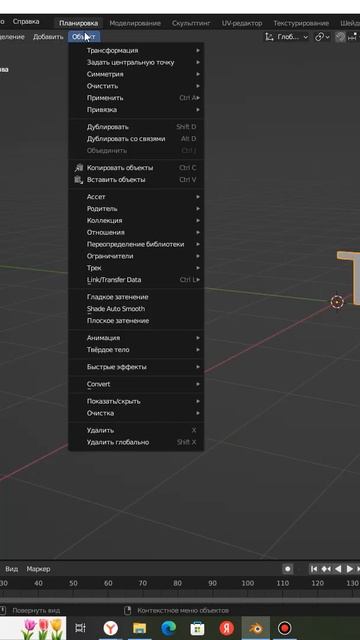This screenshot has height=640, width=360.
Task: Open Windows Task View from taskbar
Action: (81, 628)
